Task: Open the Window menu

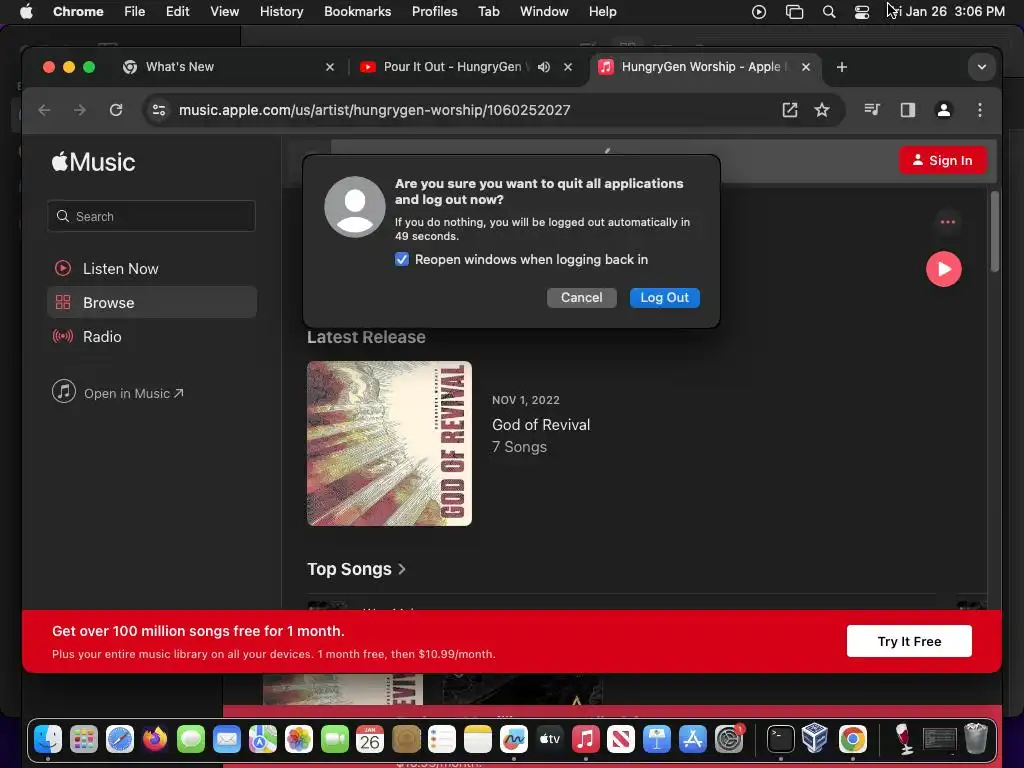Action: point(544,11)
